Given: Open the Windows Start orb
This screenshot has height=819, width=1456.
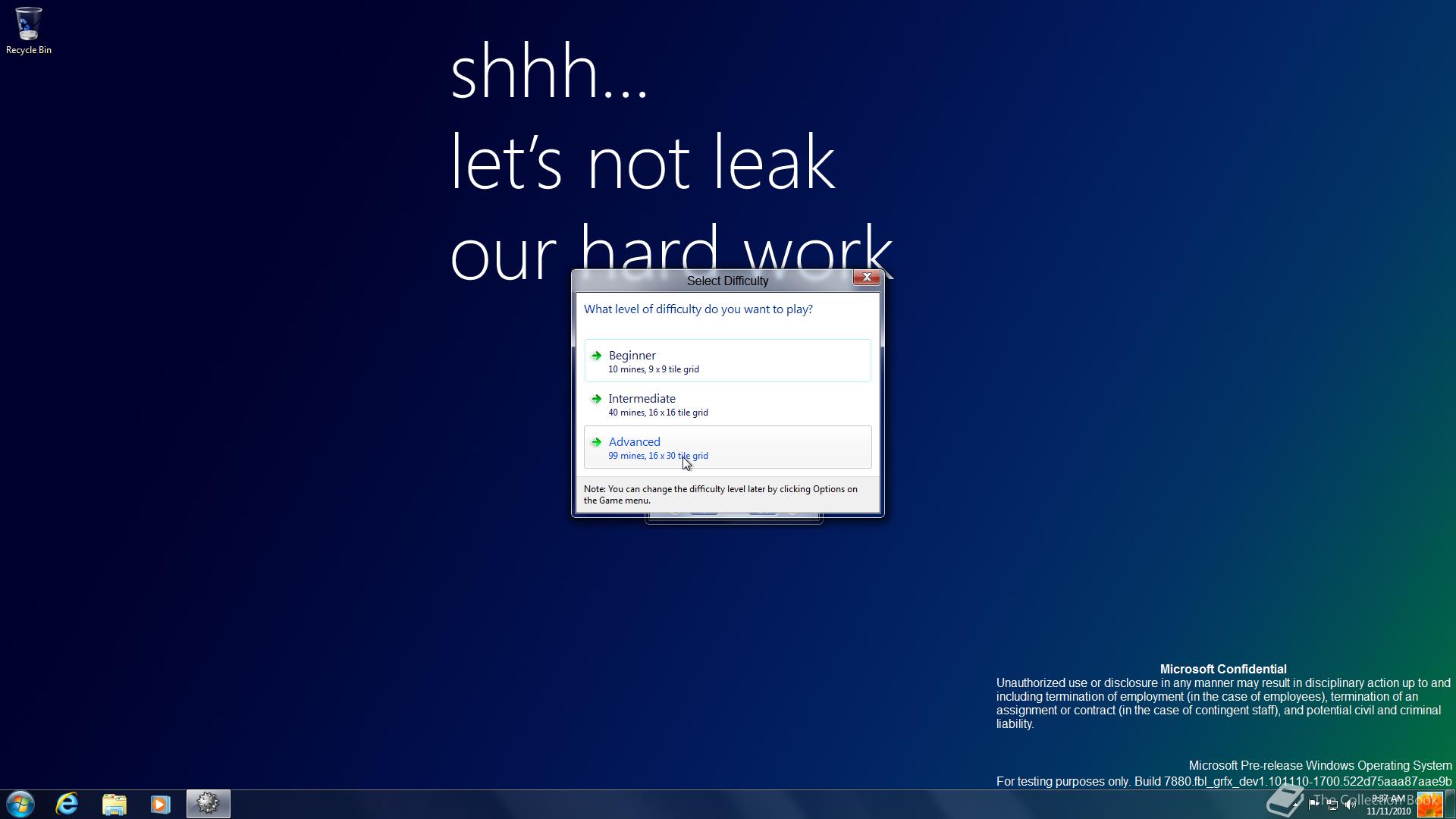Looking at the screenshot, I should tap(20, 804).
